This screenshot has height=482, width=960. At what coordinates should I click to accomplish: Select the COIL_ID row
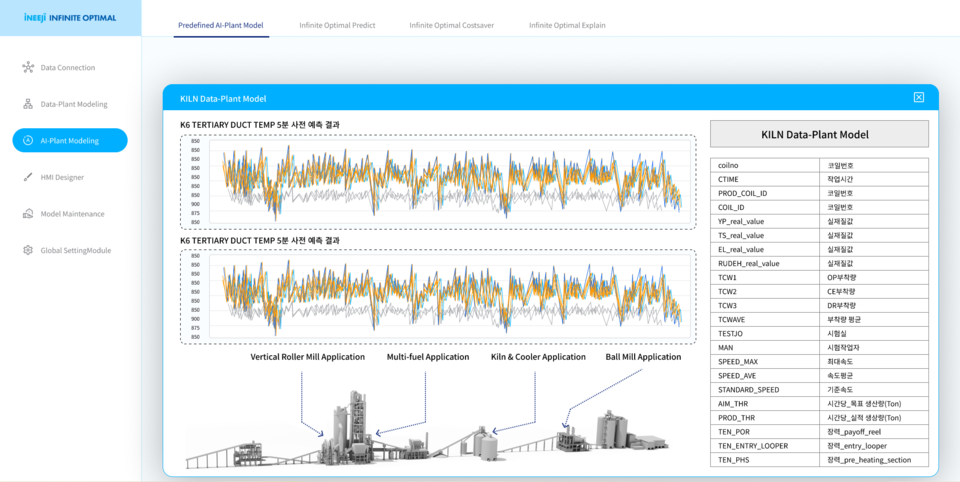click(819, 207)
